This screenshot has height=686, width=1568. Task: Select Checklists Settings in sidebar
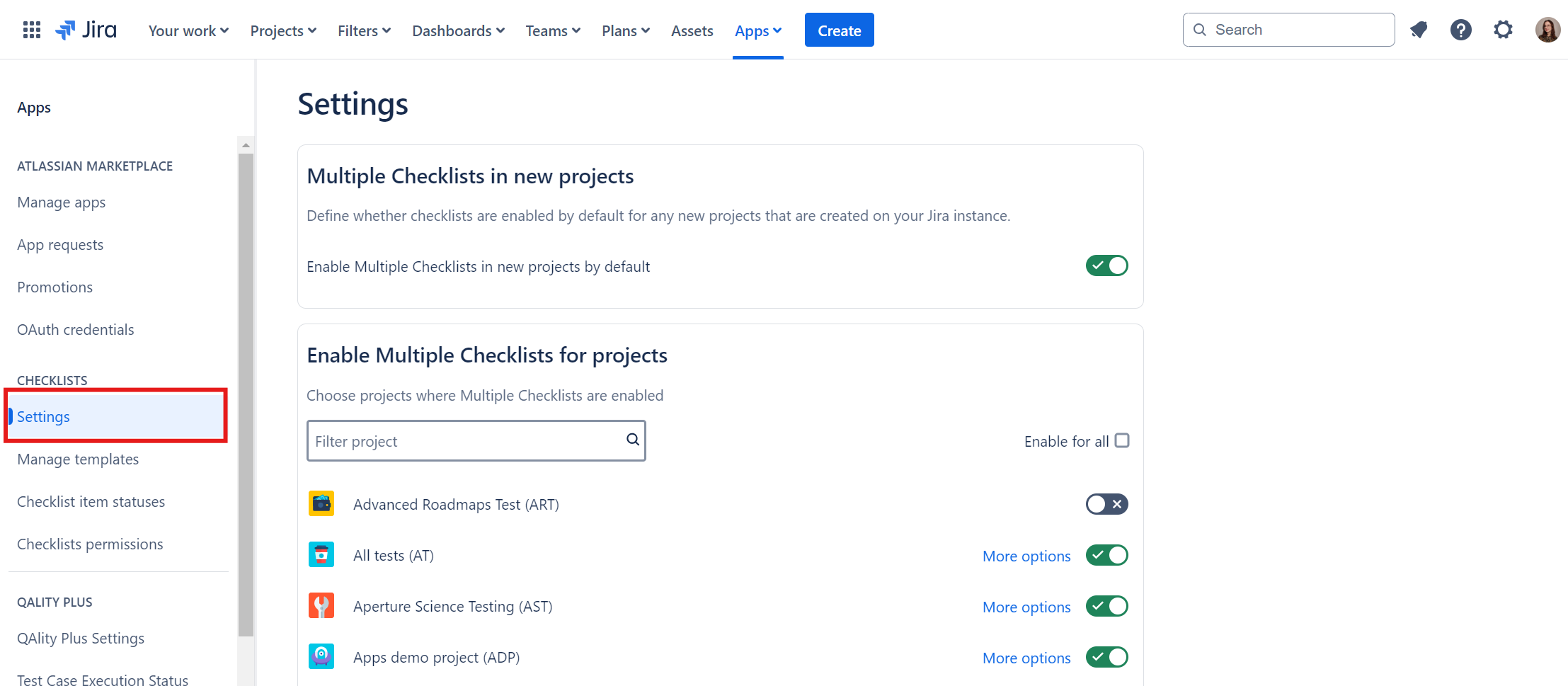pos(117,416)
